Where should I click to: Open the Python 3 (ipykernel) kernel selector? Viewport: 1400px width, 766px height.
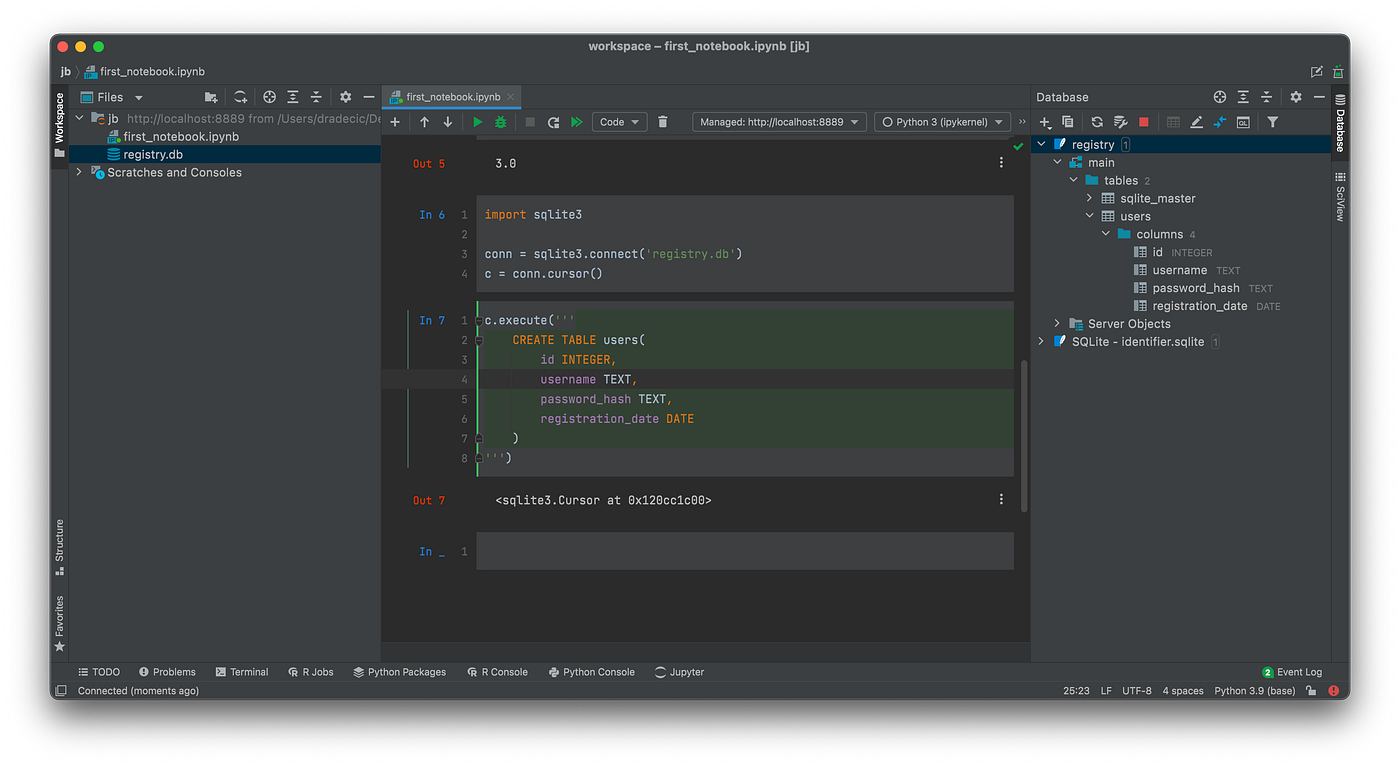point(941,121)
